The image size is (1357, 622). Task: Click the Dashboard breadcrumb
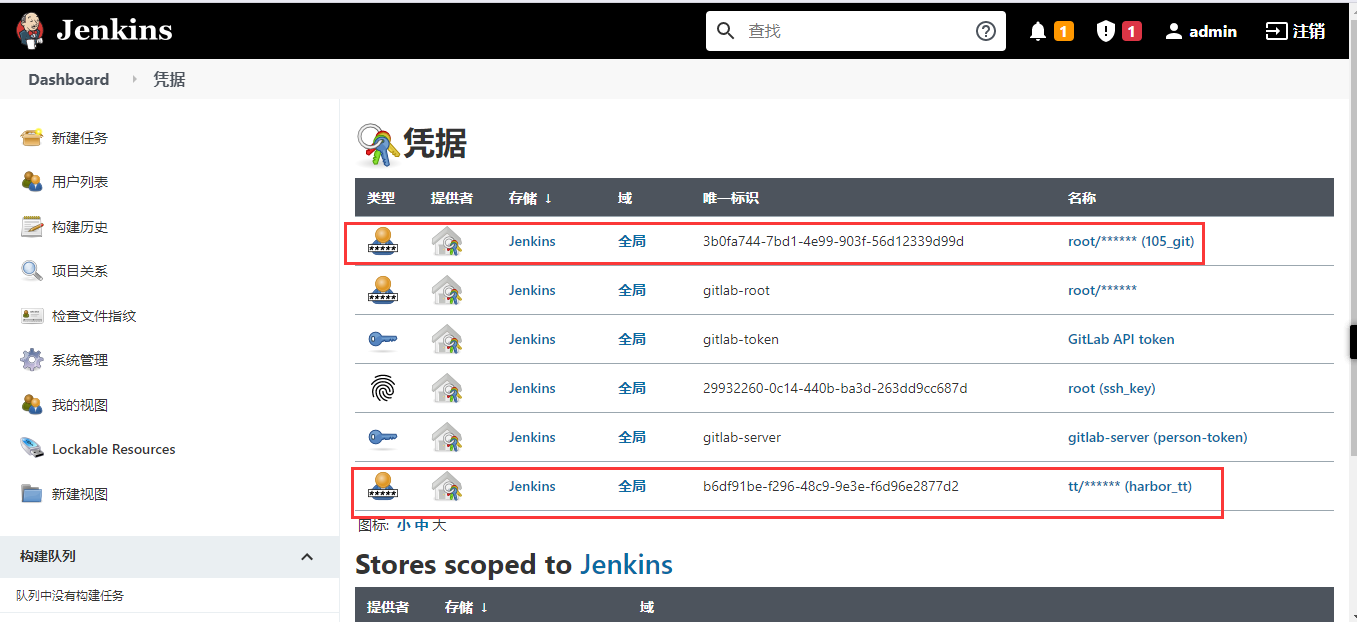click(x=68, y=78)
